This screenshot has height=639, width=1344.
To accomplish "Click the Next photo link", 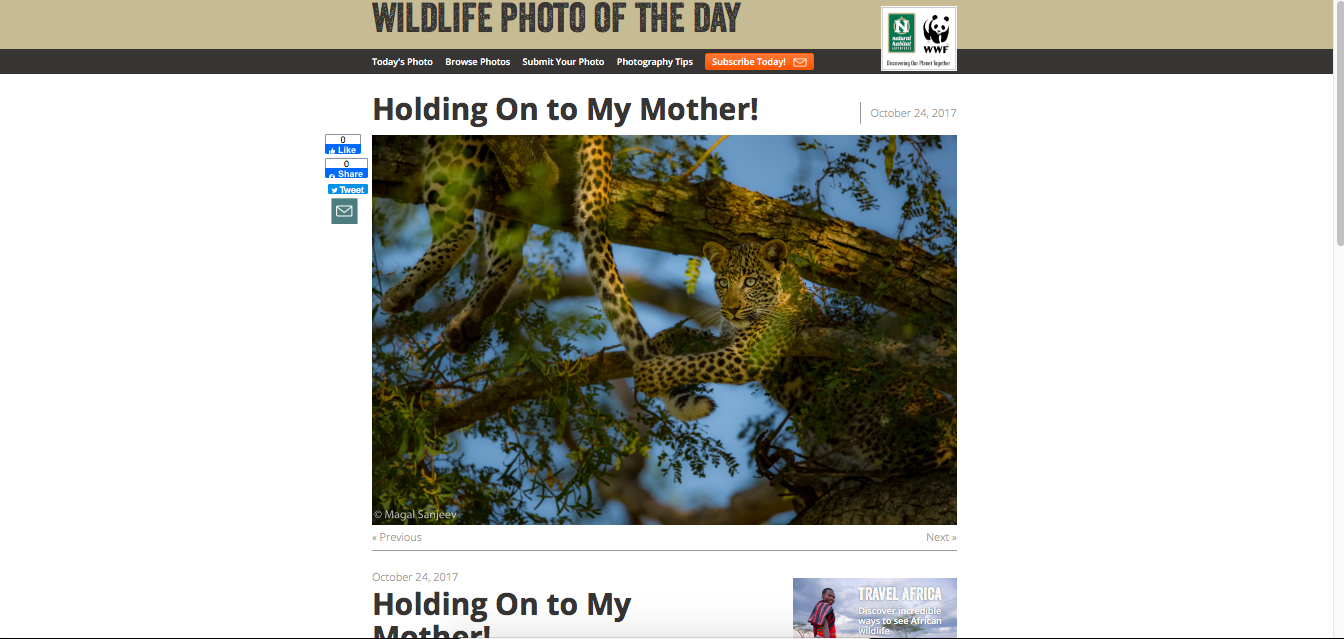I will (x=941, y=537).
